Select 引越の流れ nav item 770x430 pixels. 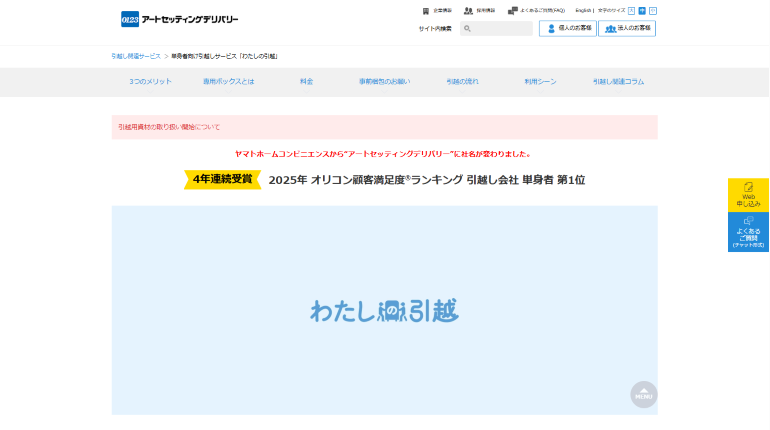[x=462, y=81]
